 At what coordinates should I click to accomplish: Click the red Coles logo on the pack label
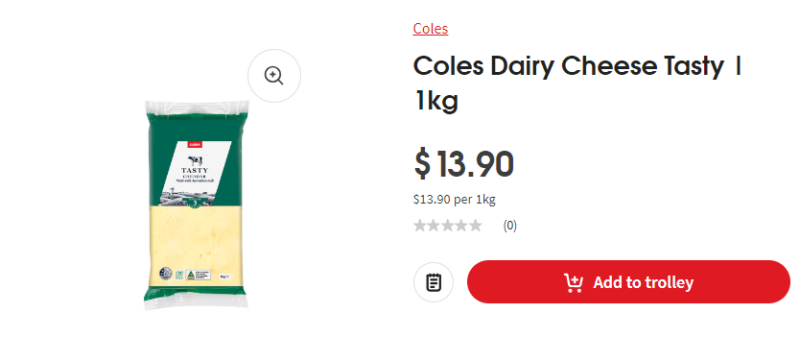point(194,146)
